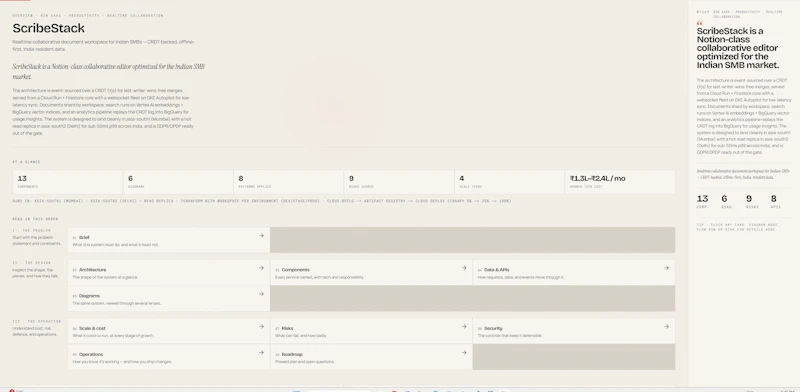Image resolution: width=800 pixels, height=392 pixels.
Task: Click the arrow icon on the Roadmap card
Action: coord(464,353)
